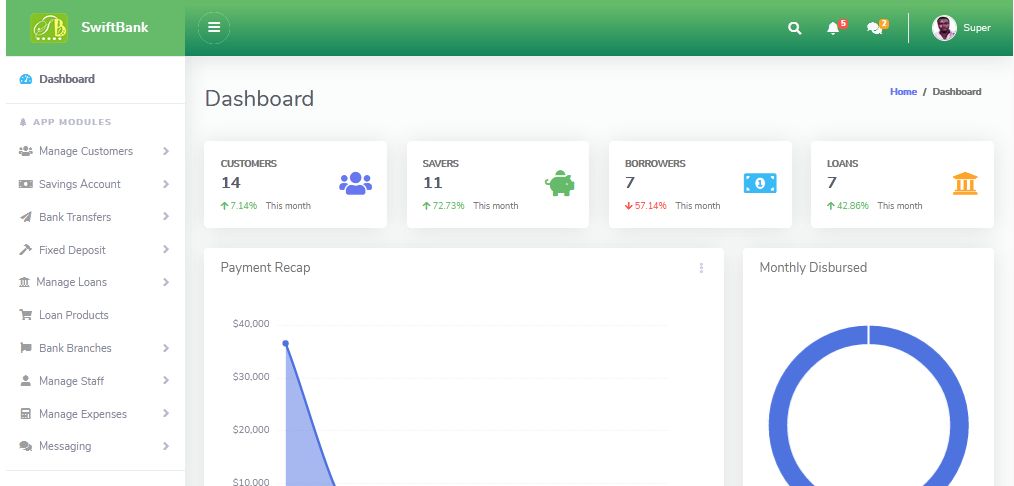This screenshot has height=486, width=1014.
Task: Click the Loan Products cart icon
Action: (x=25, y=315)
